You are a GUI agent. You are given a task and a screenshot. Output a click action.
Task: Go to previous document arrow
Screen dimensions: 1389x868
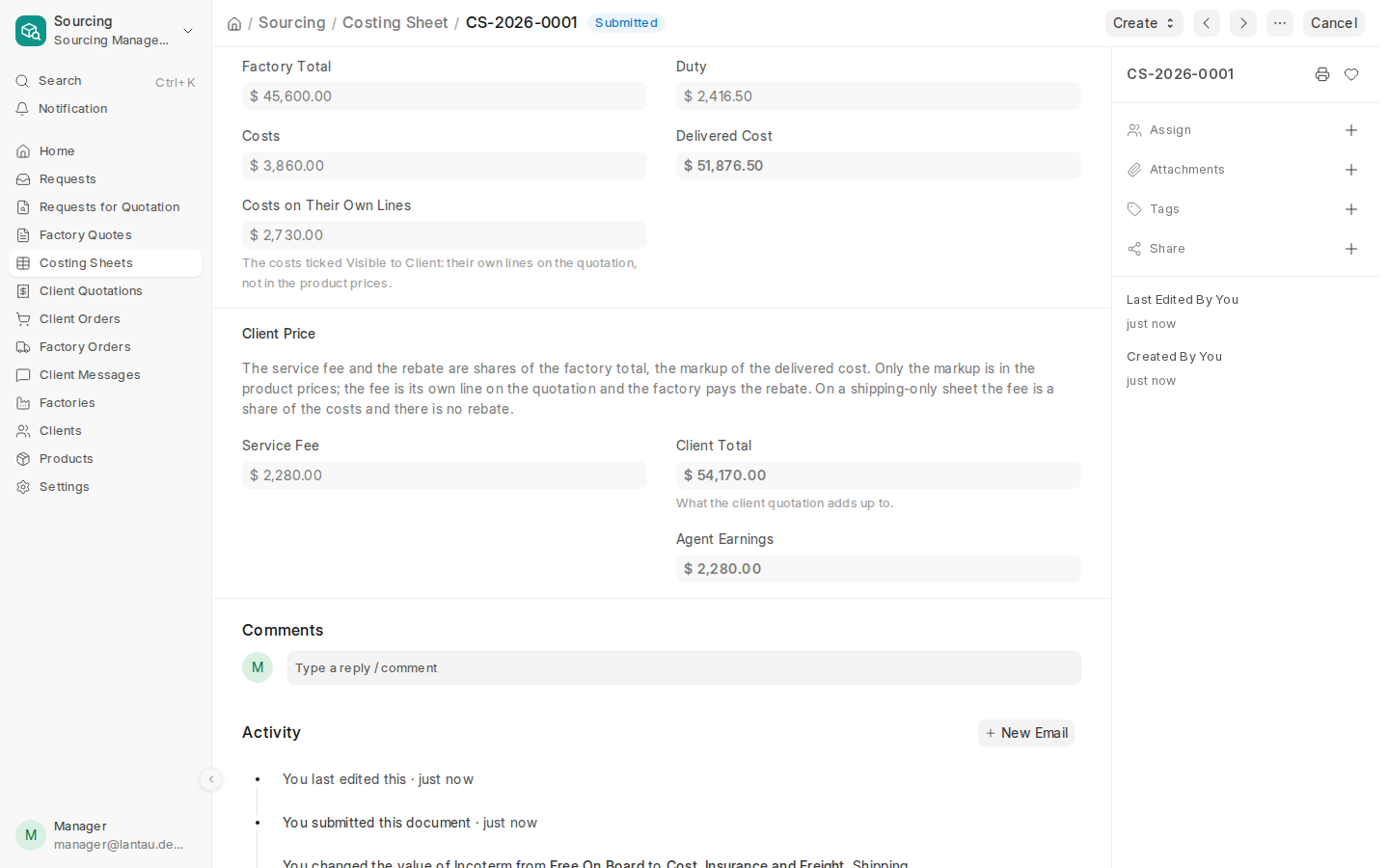pyautogui.click(x=1207, y=23)
